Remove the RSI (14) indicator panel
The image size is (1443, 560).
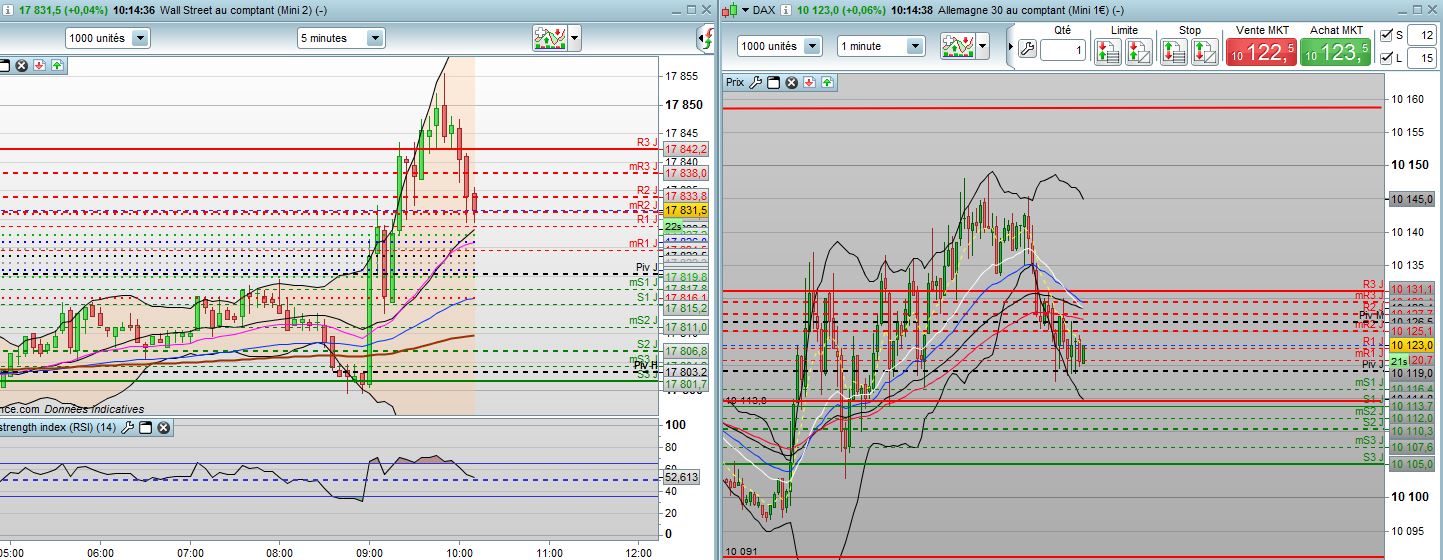coord(163,427)
